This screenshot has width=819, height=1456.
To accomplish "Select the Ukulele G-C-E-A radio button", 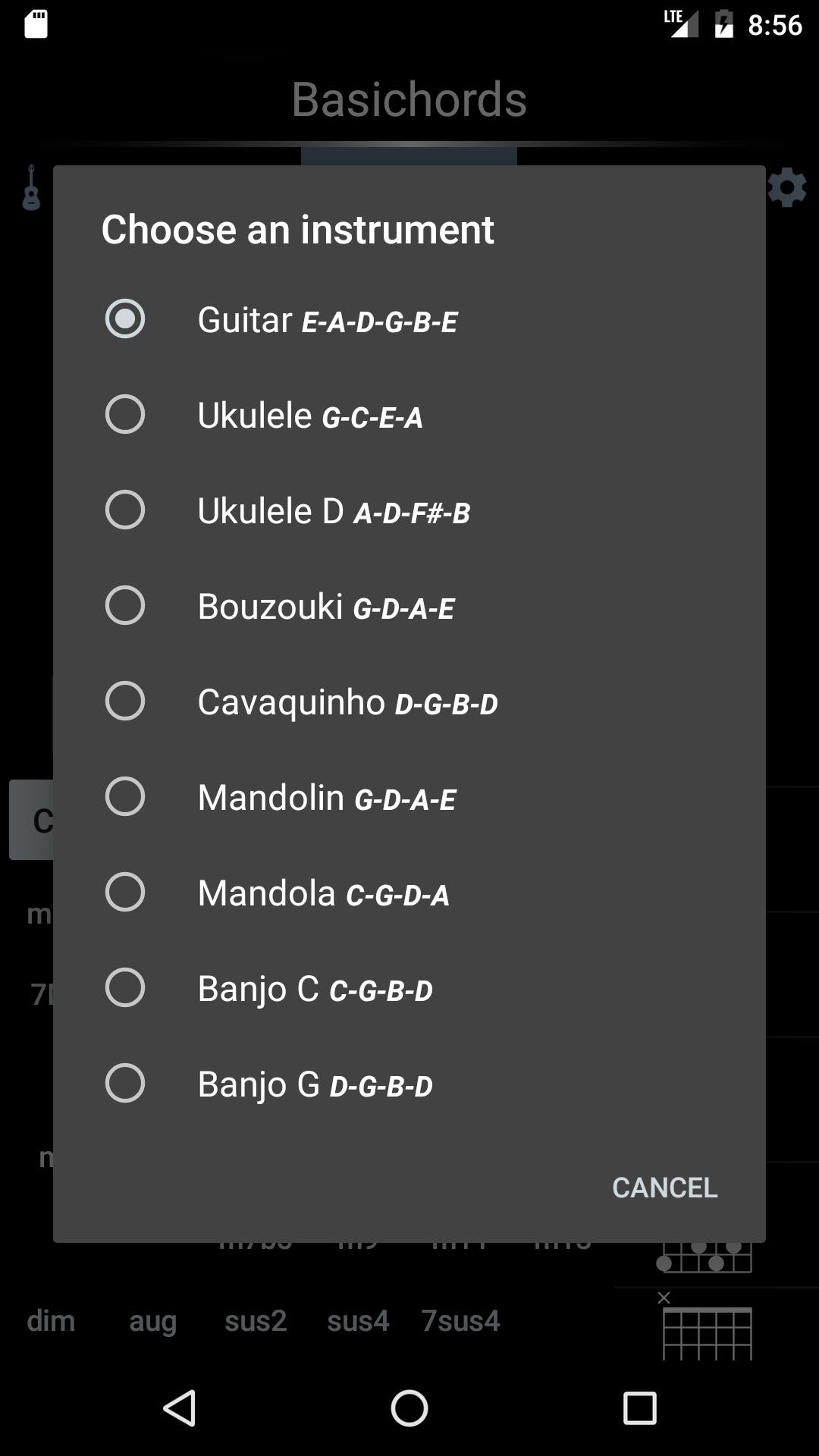I will pos(126,414).
